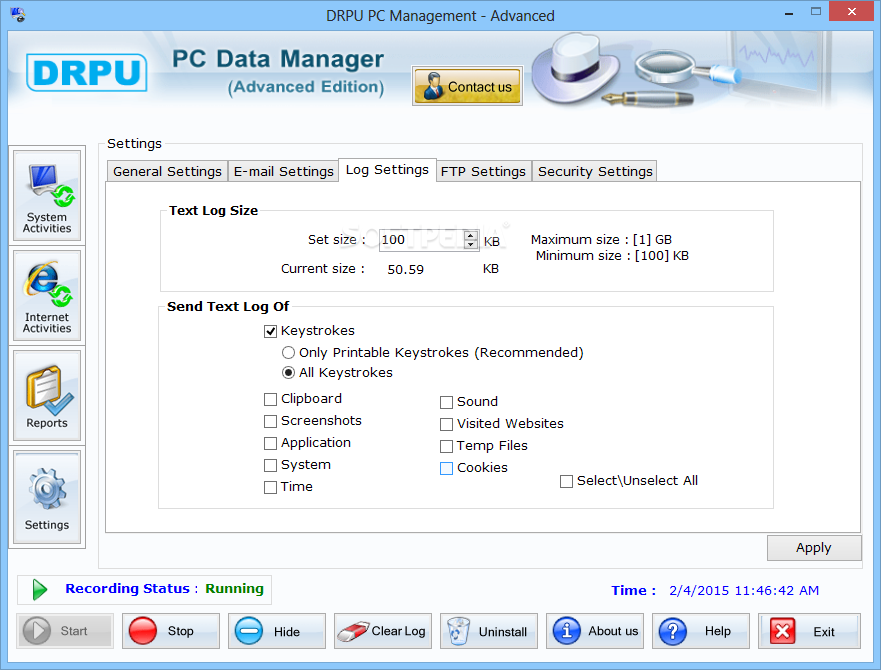
Task: Click the Exit red X icon
Action: [782, 631]
